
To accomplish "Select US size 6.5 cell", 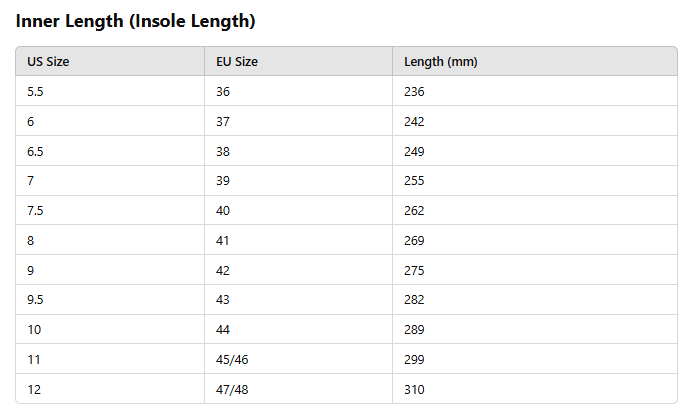I will (x=36, y=152).
